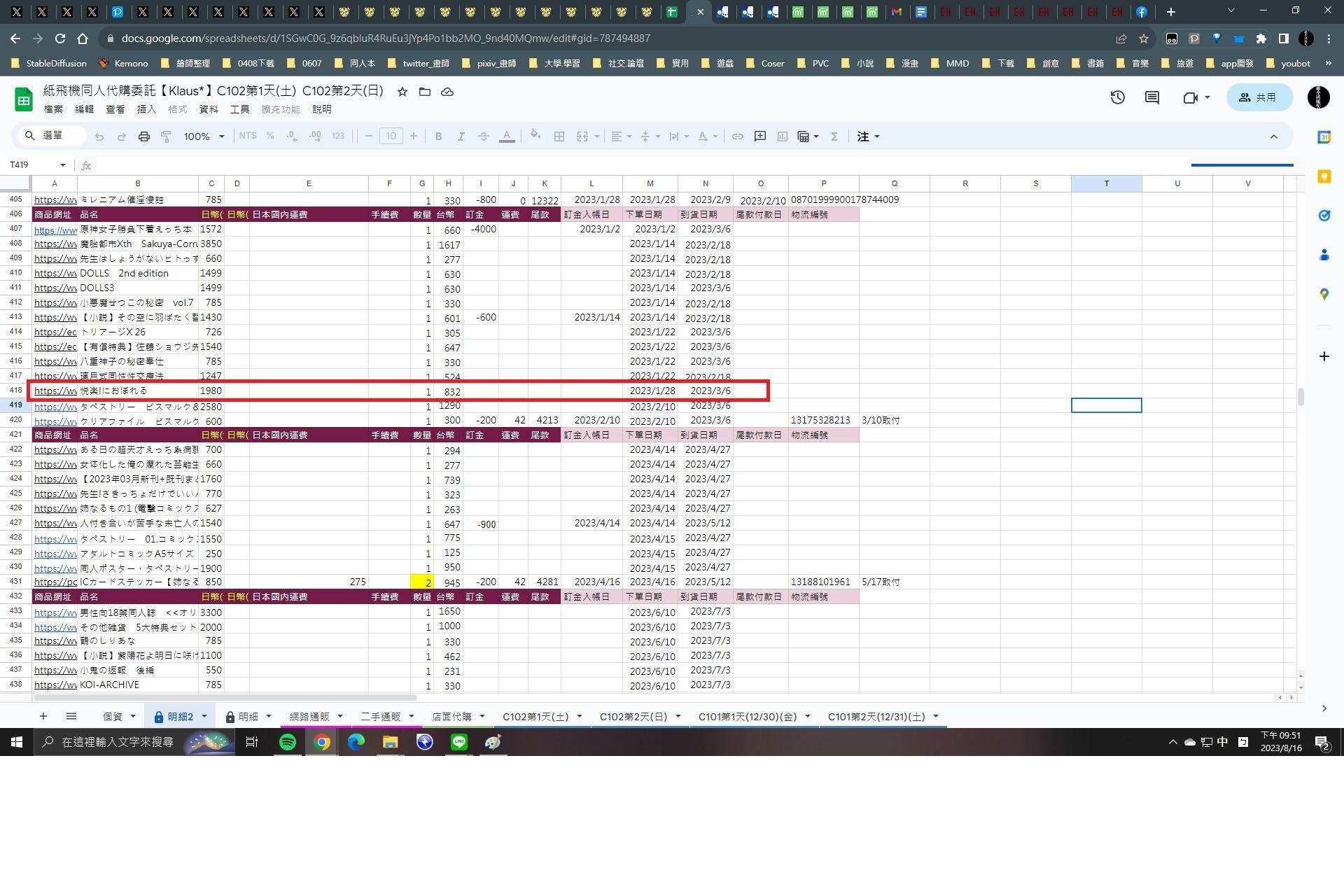The image size is (1344, 896).
Task: Click the 共用 share button
Action: pos(1259,97)
